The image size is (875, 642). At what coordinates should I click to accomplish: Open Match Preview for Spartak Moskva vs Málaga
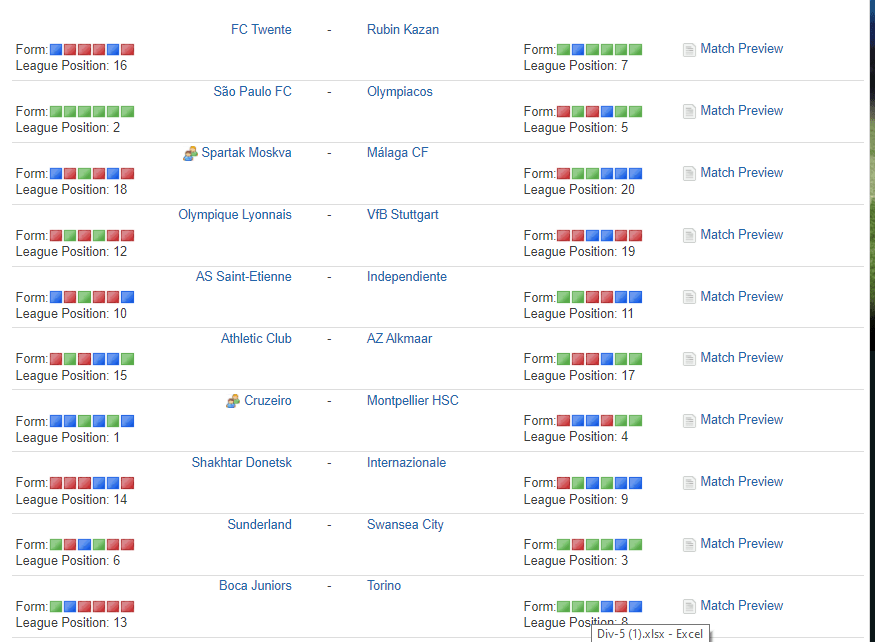coord(741,173)
